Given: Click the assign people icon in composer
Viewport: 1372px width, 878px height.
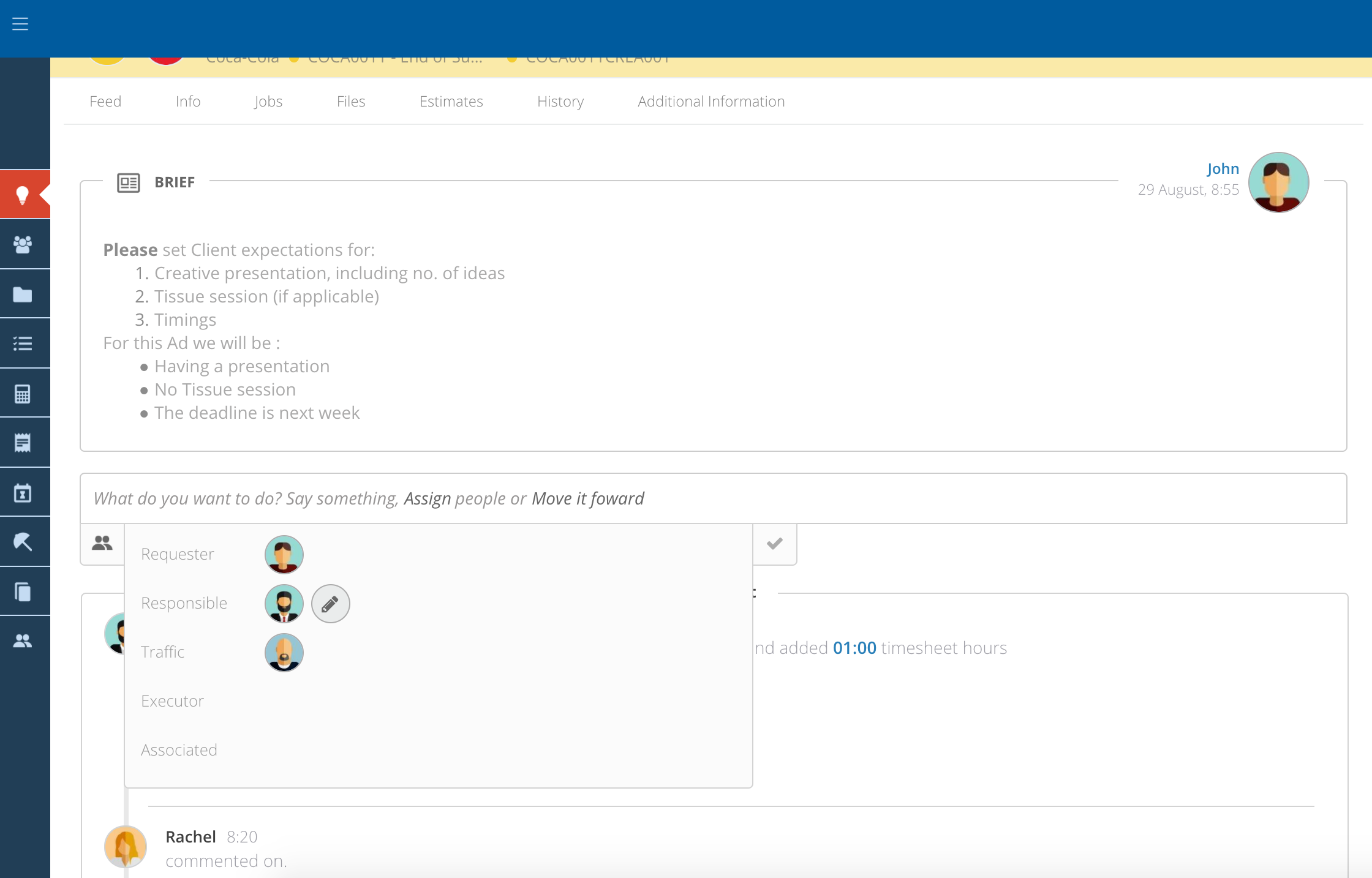Looking at the screenshot, I should [102, 543].
